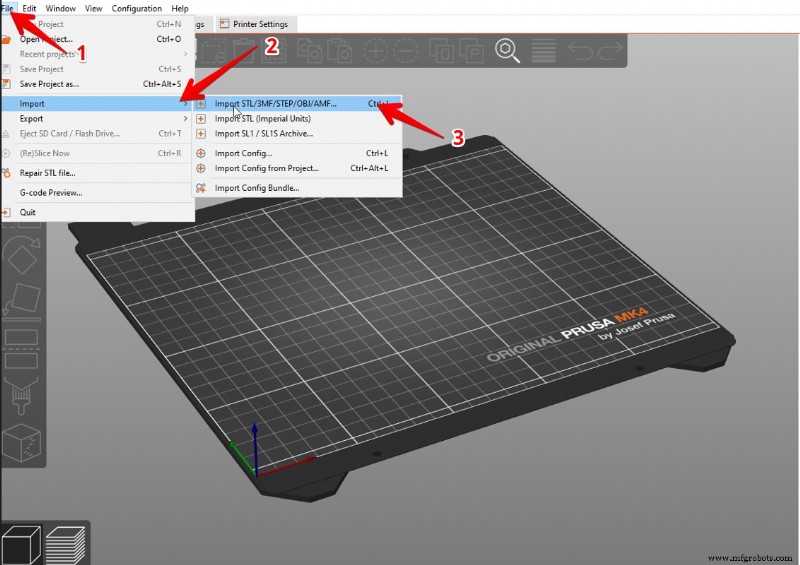The width and height of the screenshot is (800, 565).
Task: Open the Help menu
Action: tap(180, 8)
